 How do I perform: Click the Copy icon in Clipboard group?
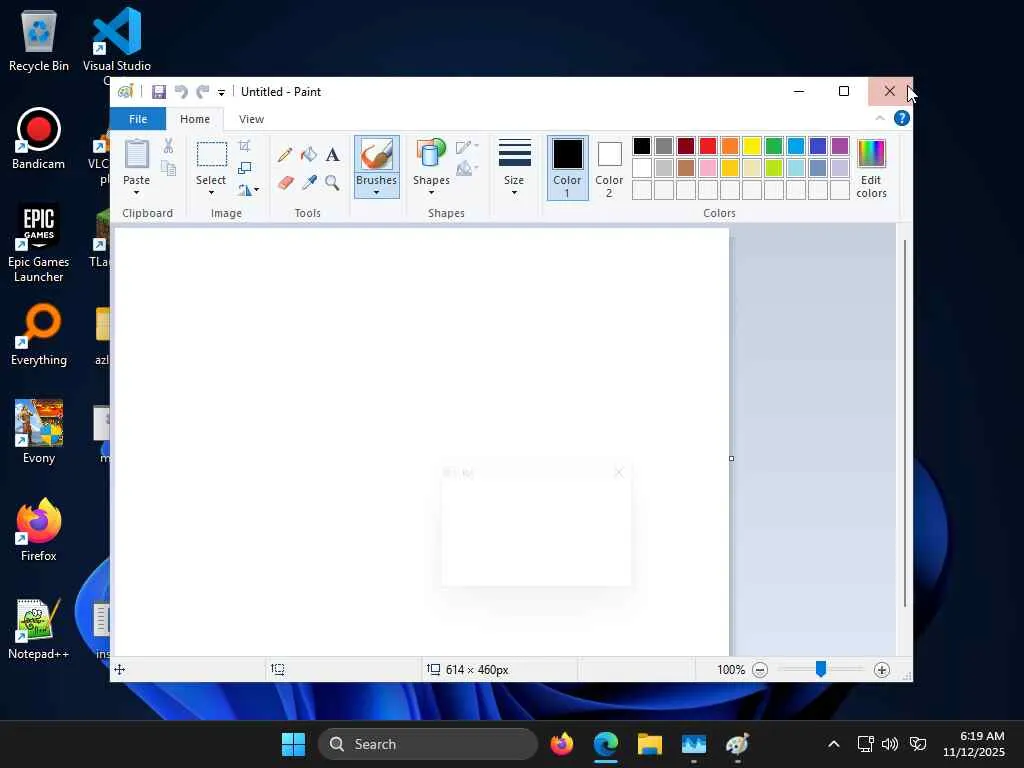(168, 168)
